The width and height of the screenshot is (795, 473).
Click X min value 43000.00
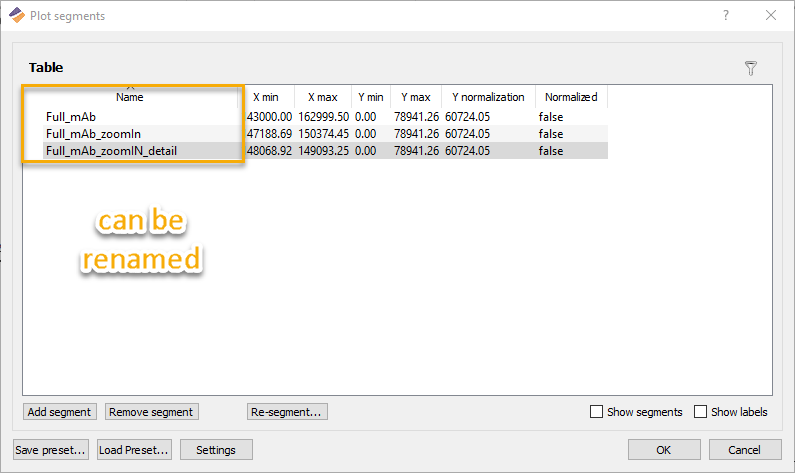point(269,117)
